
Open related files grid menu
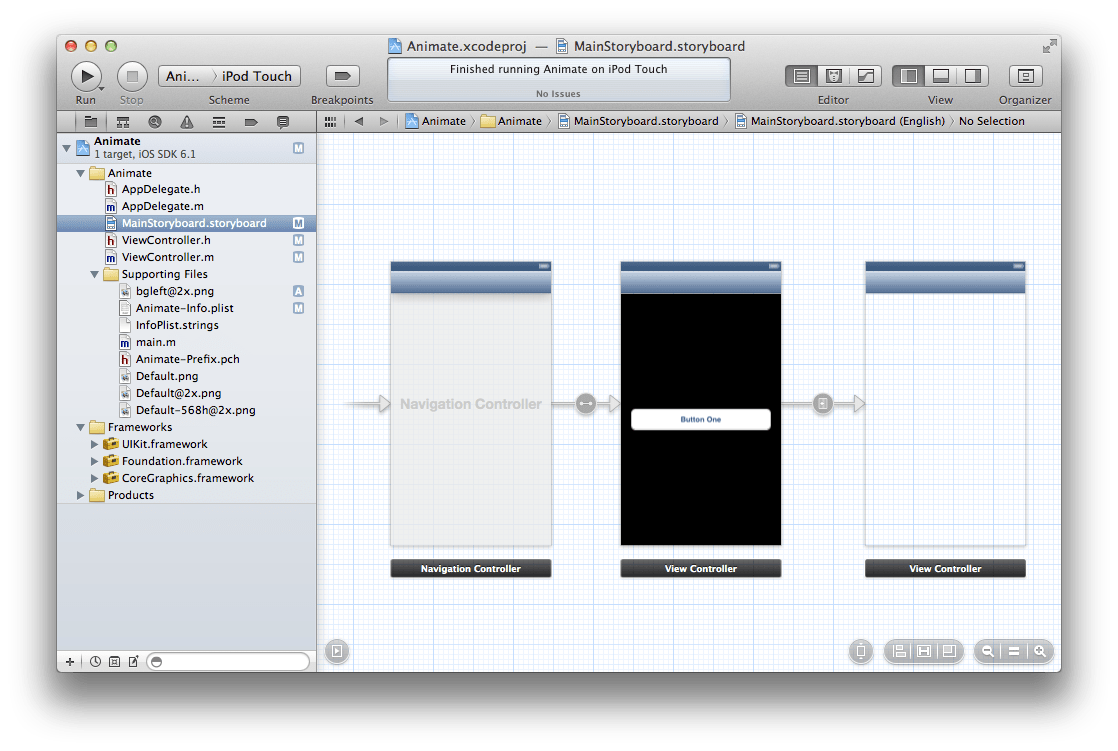click(330, 122)
